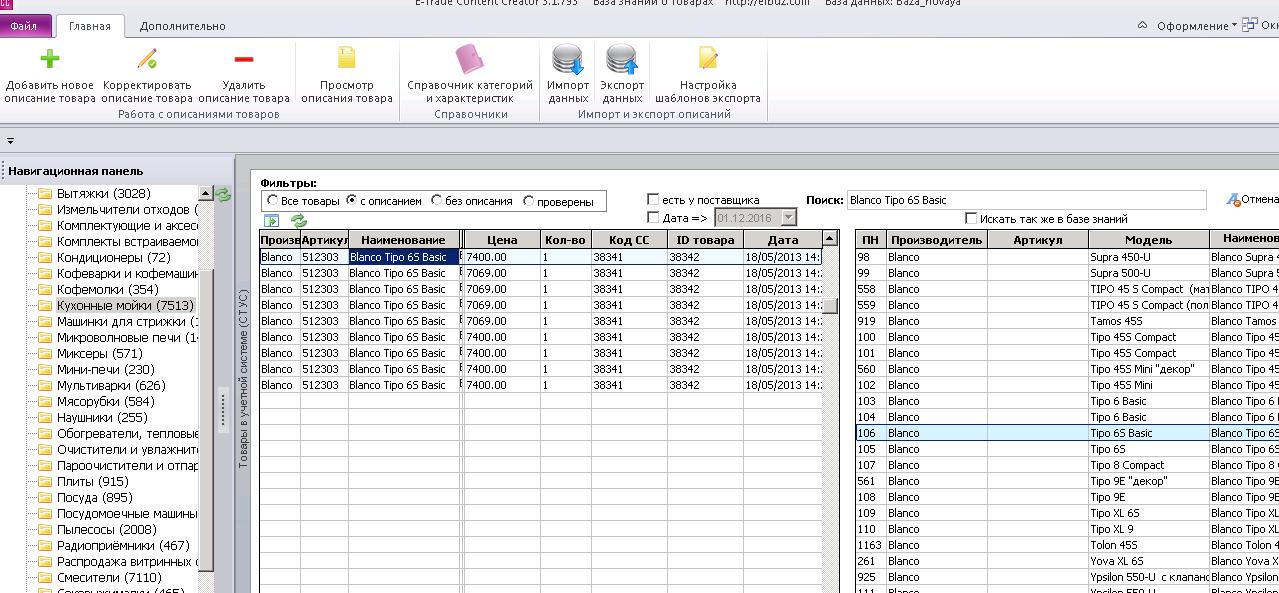Sort by the Код СС column header

coord(628,240)
